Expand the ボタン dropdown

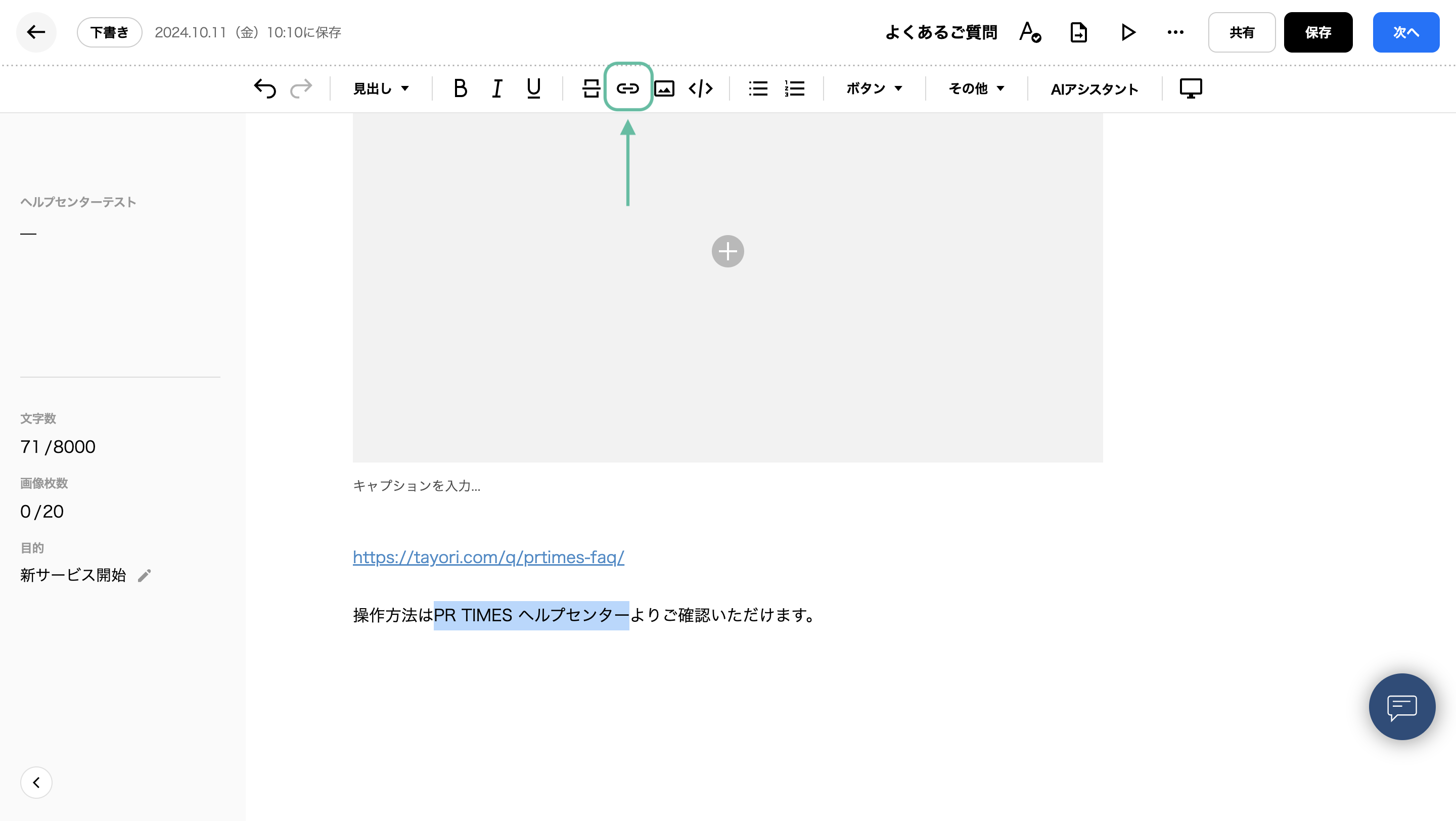point(874,88)
